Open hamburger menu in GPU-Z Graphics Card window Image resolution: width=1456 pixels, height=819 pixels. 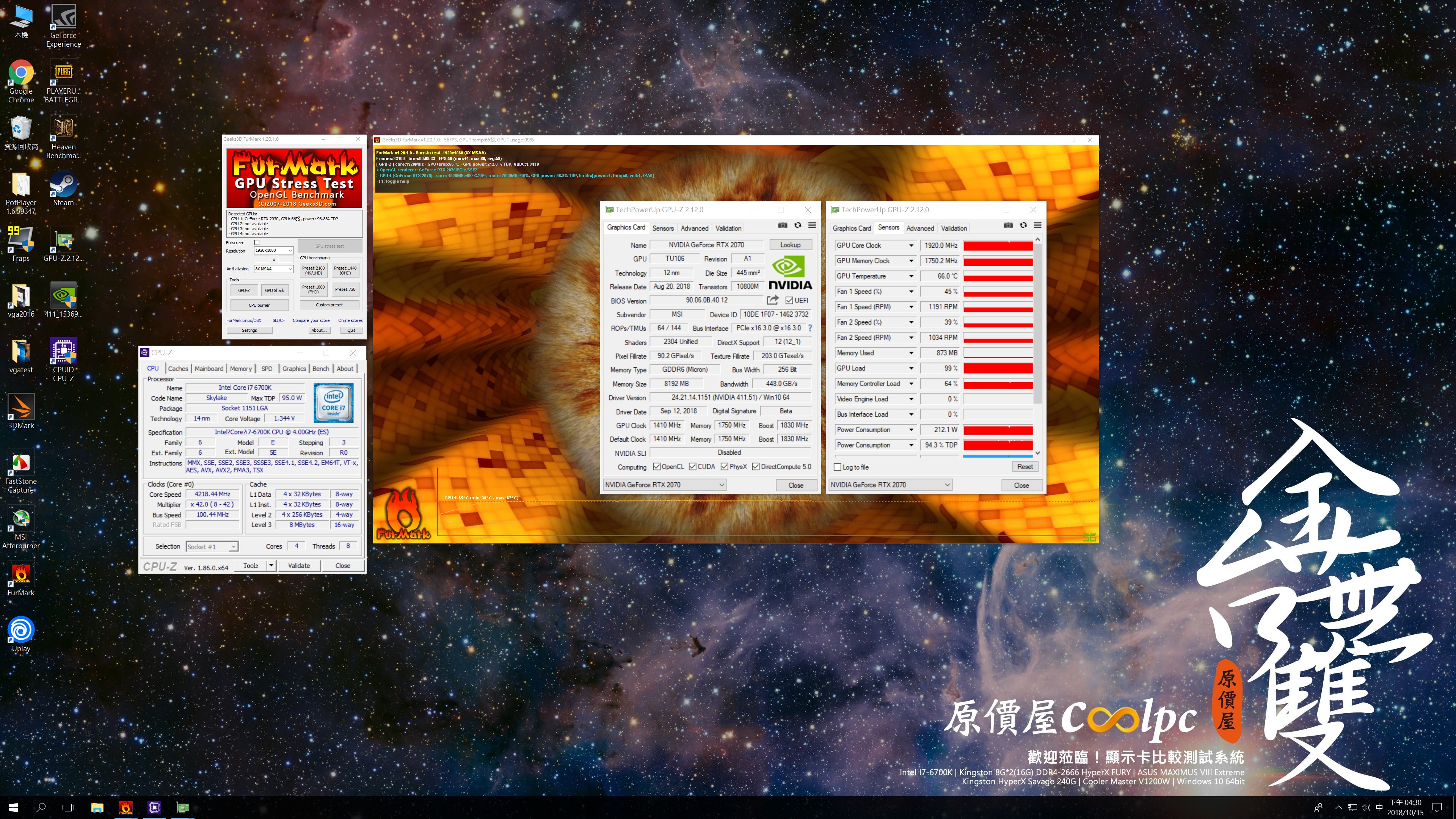(x=812, y=225)
